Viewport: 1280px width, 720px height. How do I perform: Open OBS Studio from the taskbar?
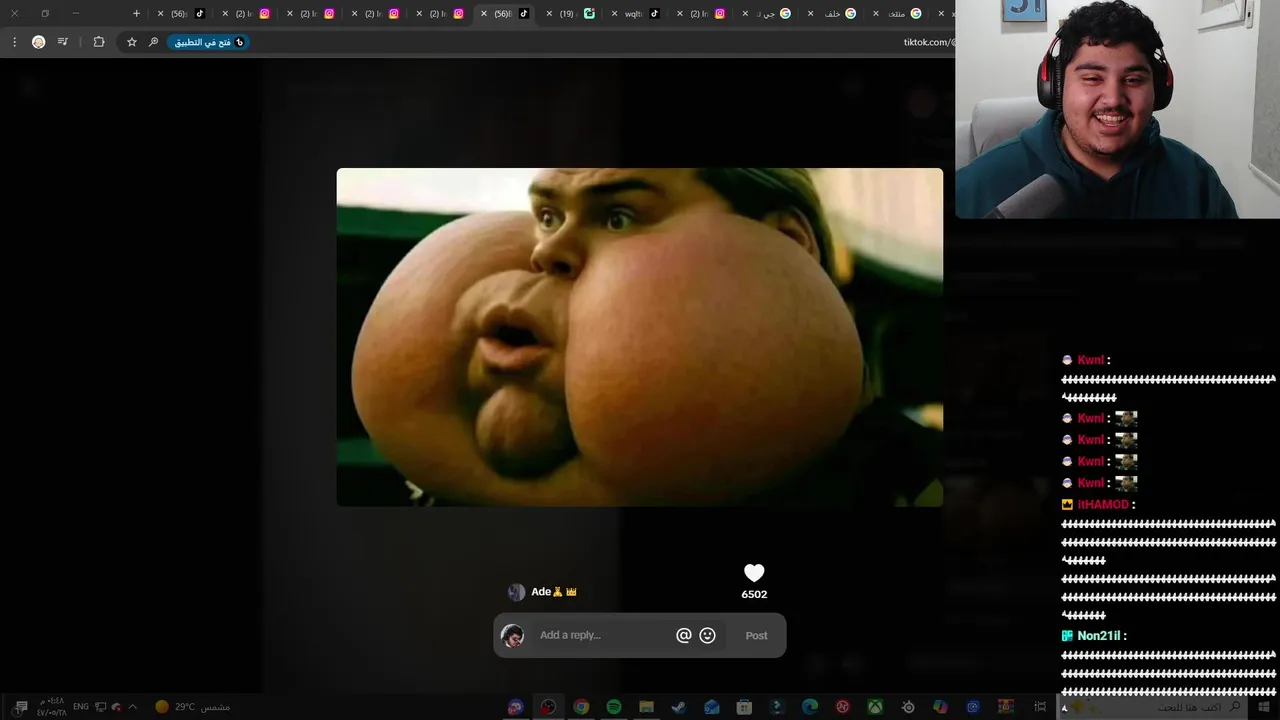coord(548,707)
